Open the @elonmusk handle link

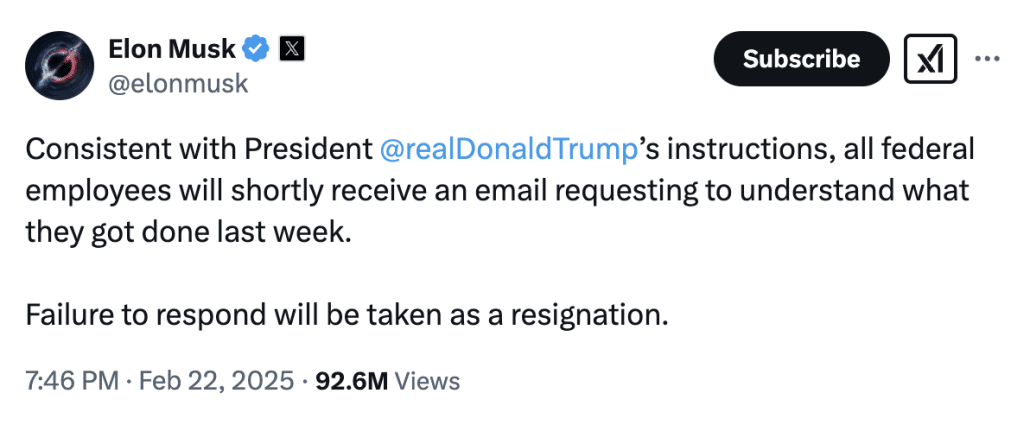176,83
